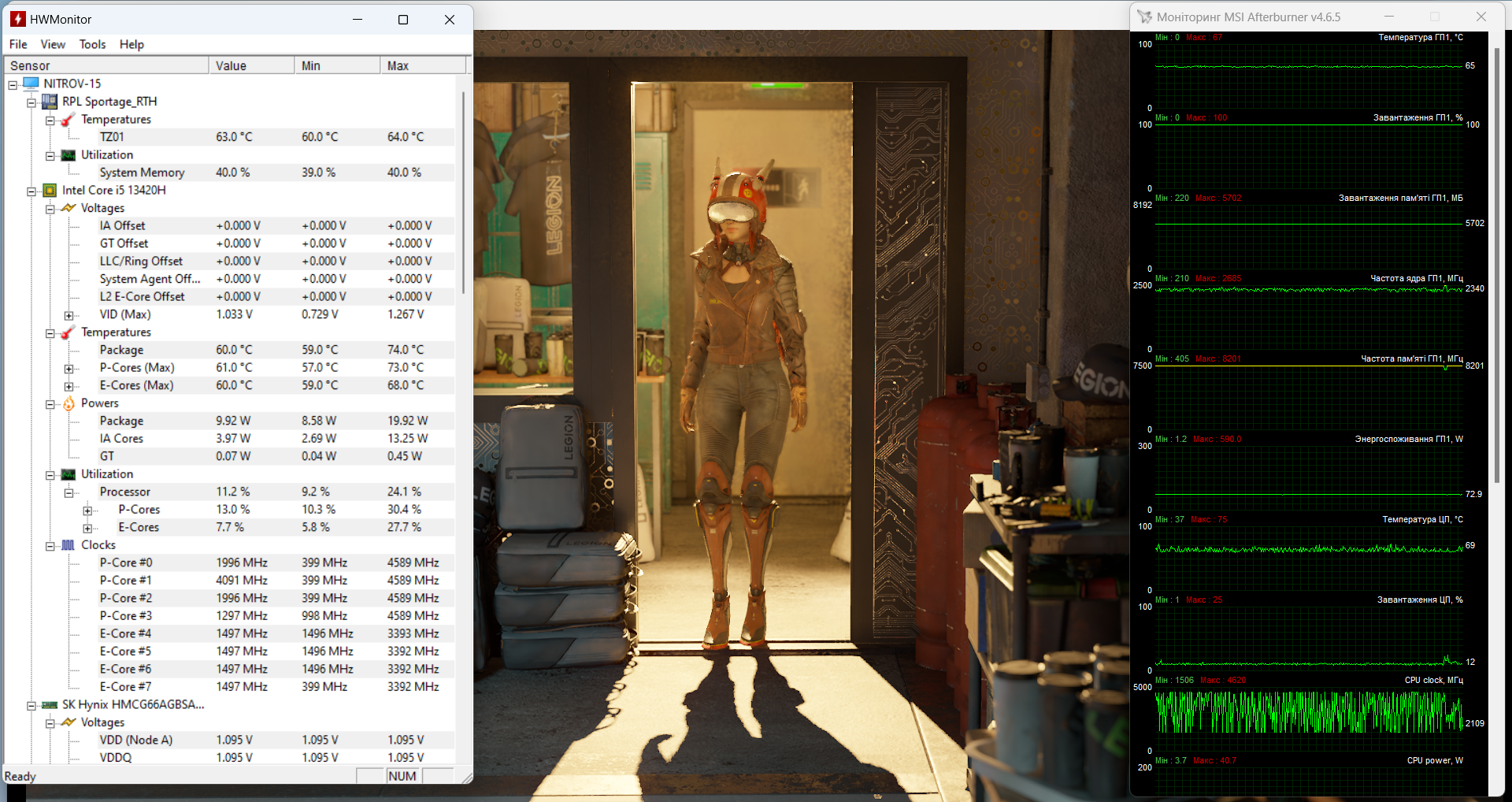This screenshot has height=802, width=1512.
Task: Open the Tools menu in HWMonitor
Action: pos(92,44)
